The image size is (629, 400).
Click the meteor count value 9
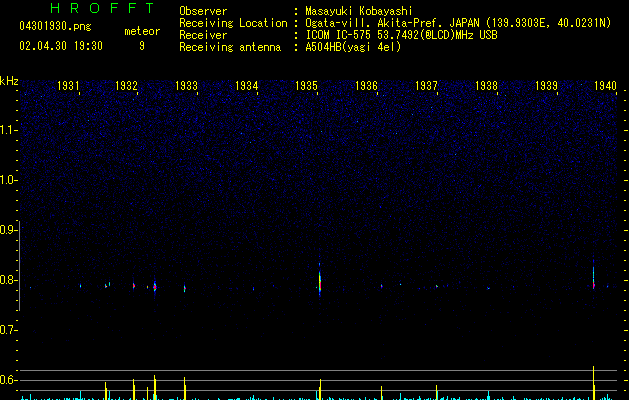click(x=142, y=46)
